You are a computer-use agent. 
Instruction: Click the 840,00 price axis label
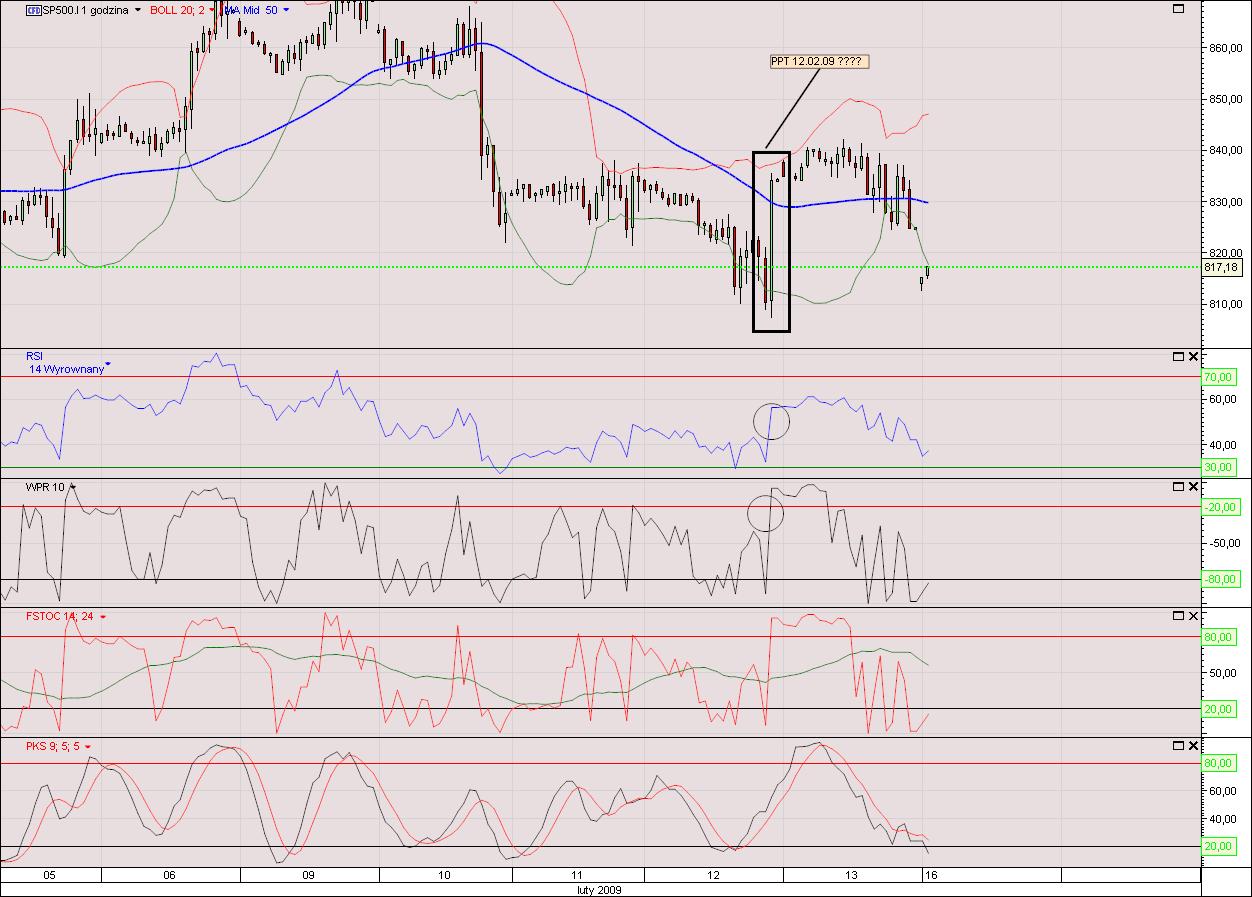click(1224, 150)
